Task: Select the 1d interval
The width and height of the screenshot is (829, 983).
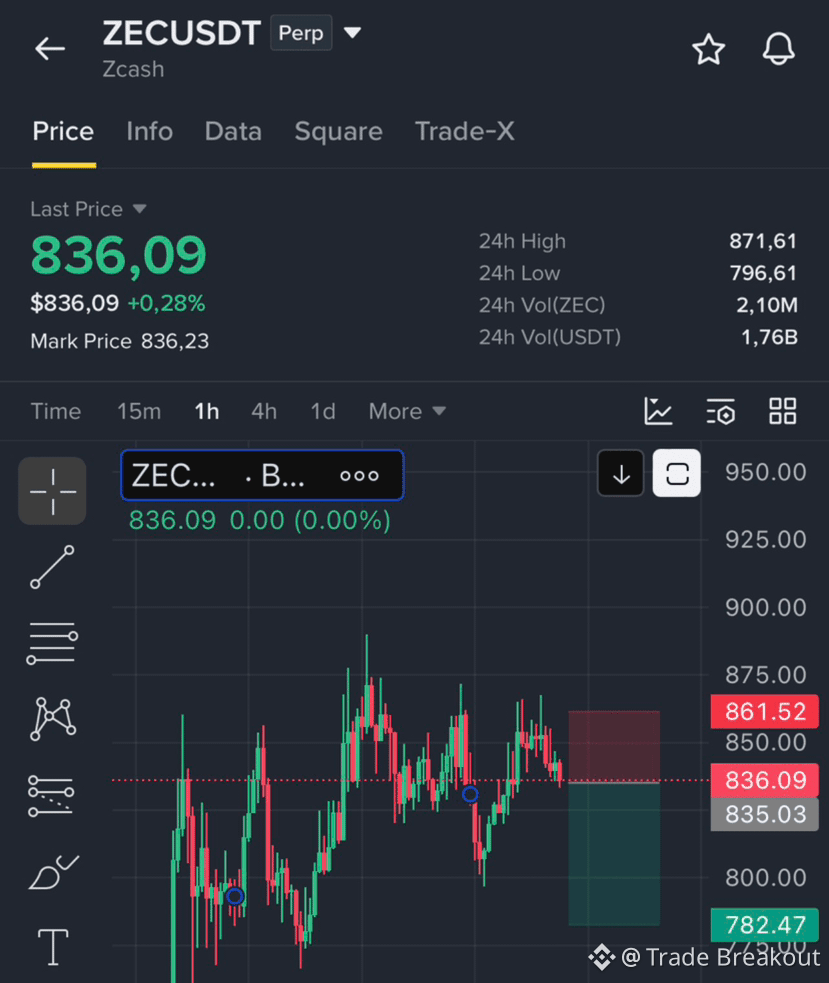Action: (x=323, y=411)
